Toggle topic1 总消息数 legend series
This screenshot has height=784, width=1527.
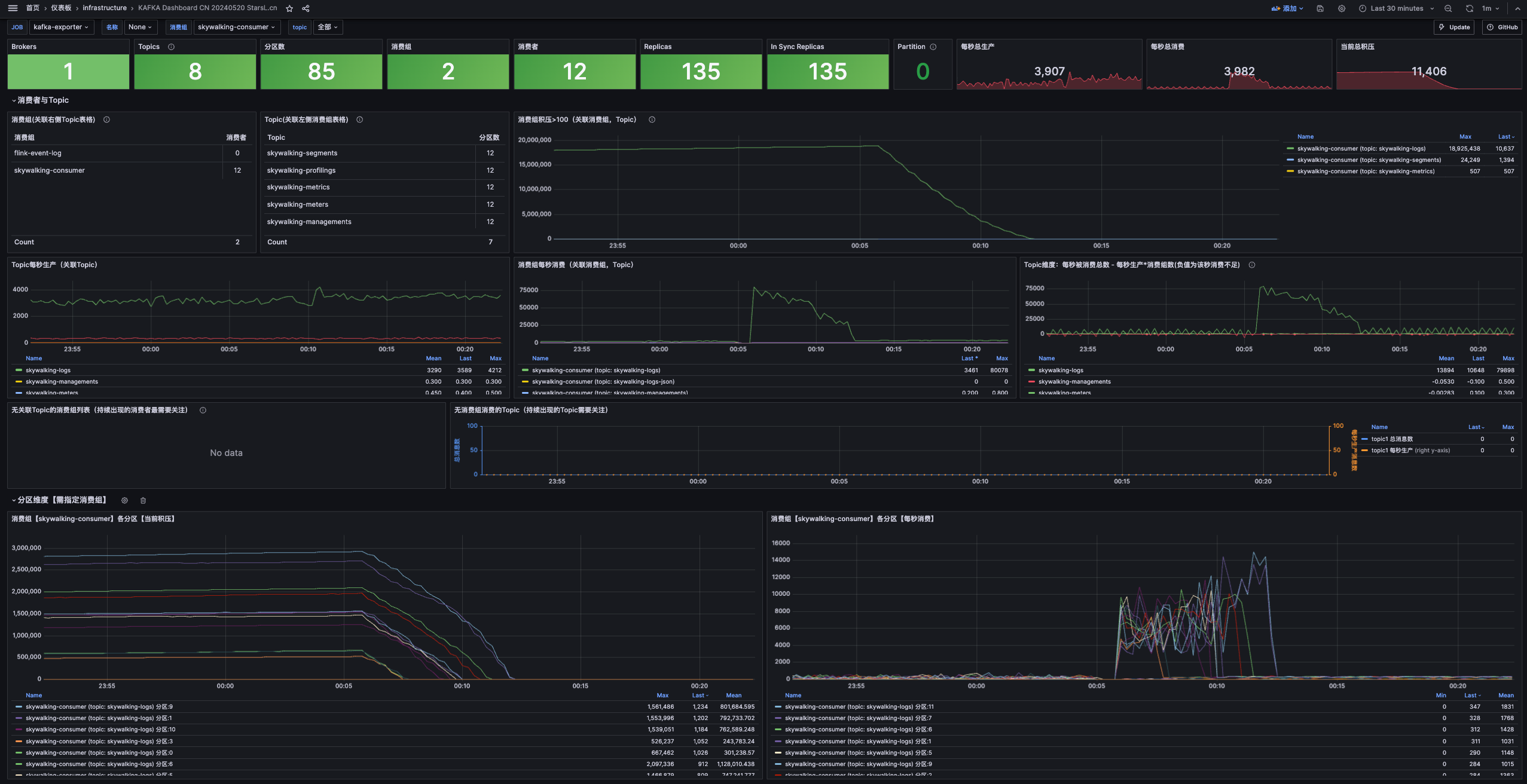(x=1392, y=439)
